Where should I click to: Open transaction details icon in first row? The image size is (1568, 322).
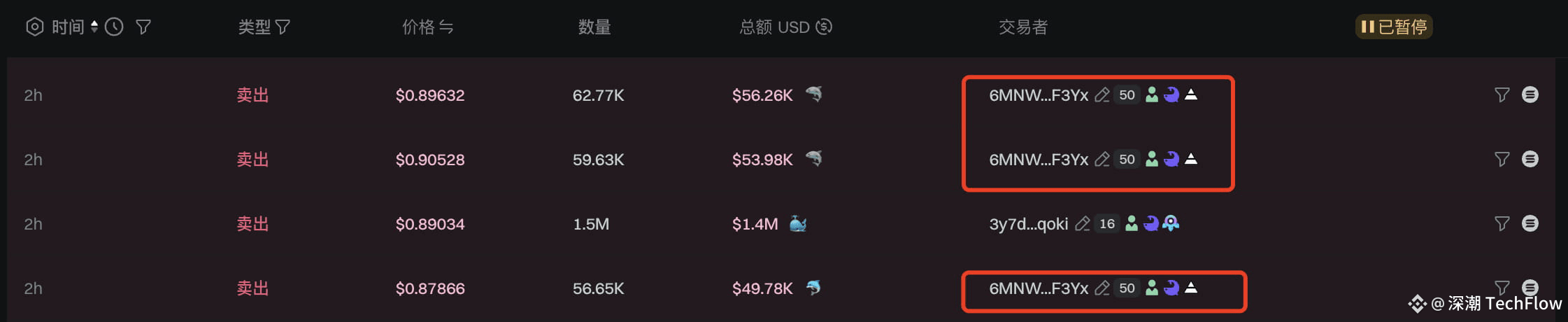1530,94
